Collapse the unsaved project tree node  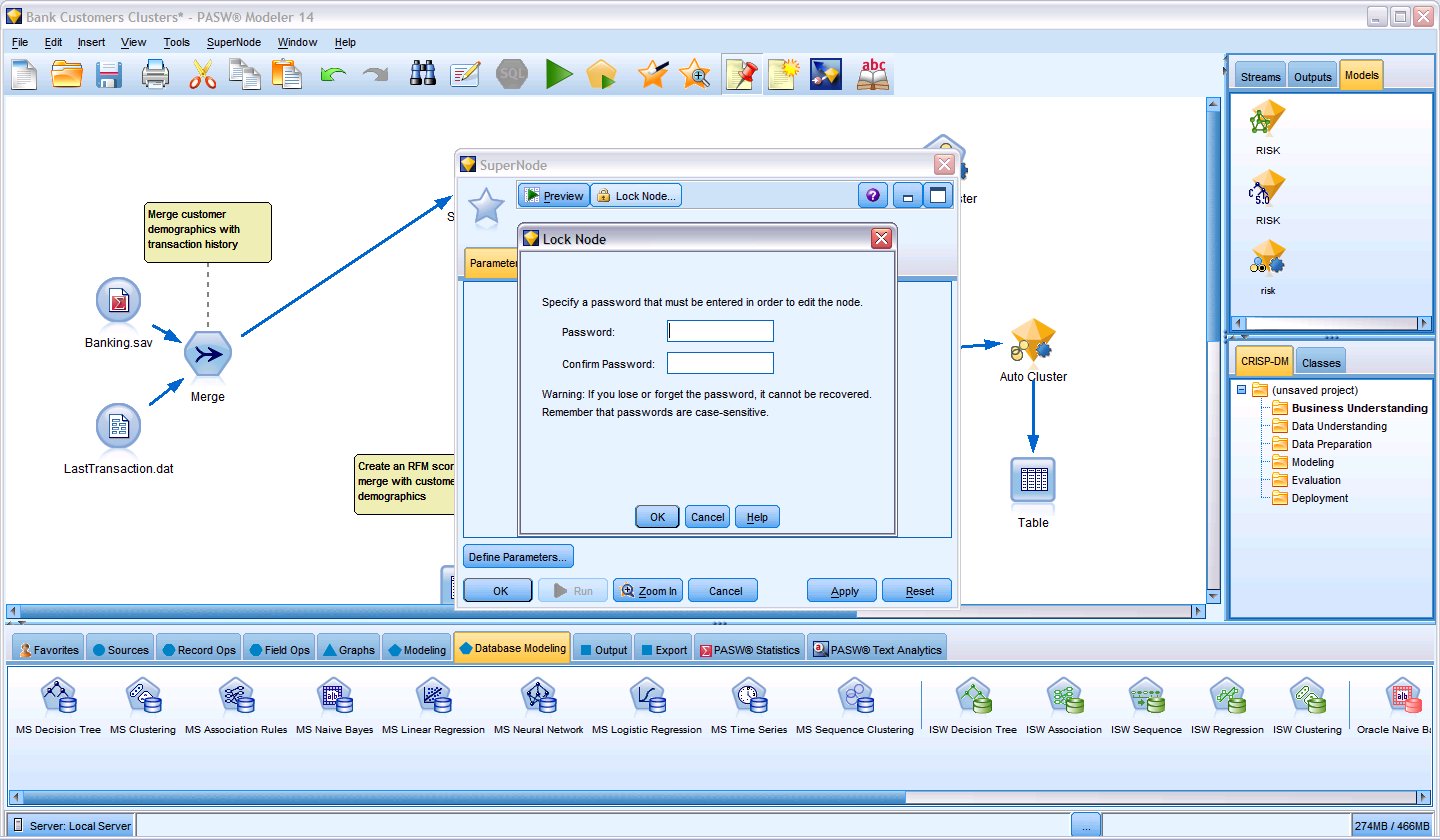(x=1241, y=390)
